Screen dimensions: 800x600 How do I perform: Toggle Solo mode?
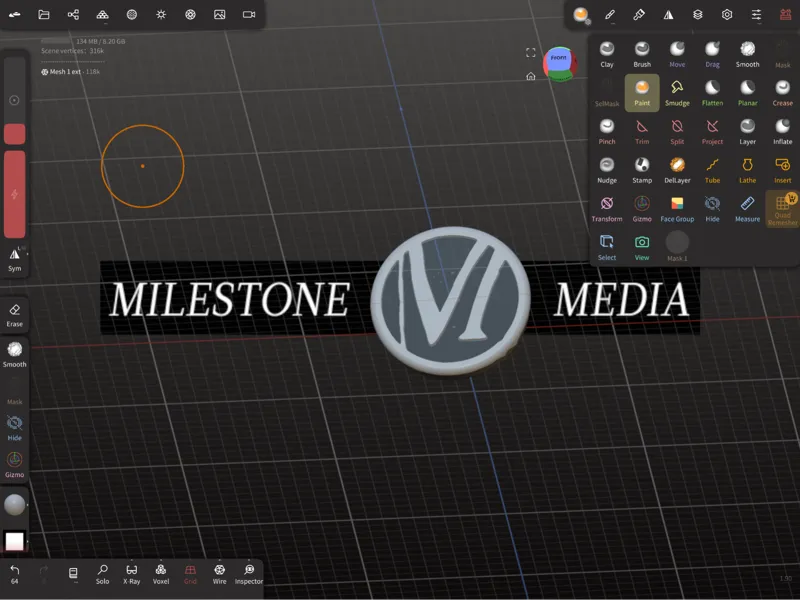point(102,574)
